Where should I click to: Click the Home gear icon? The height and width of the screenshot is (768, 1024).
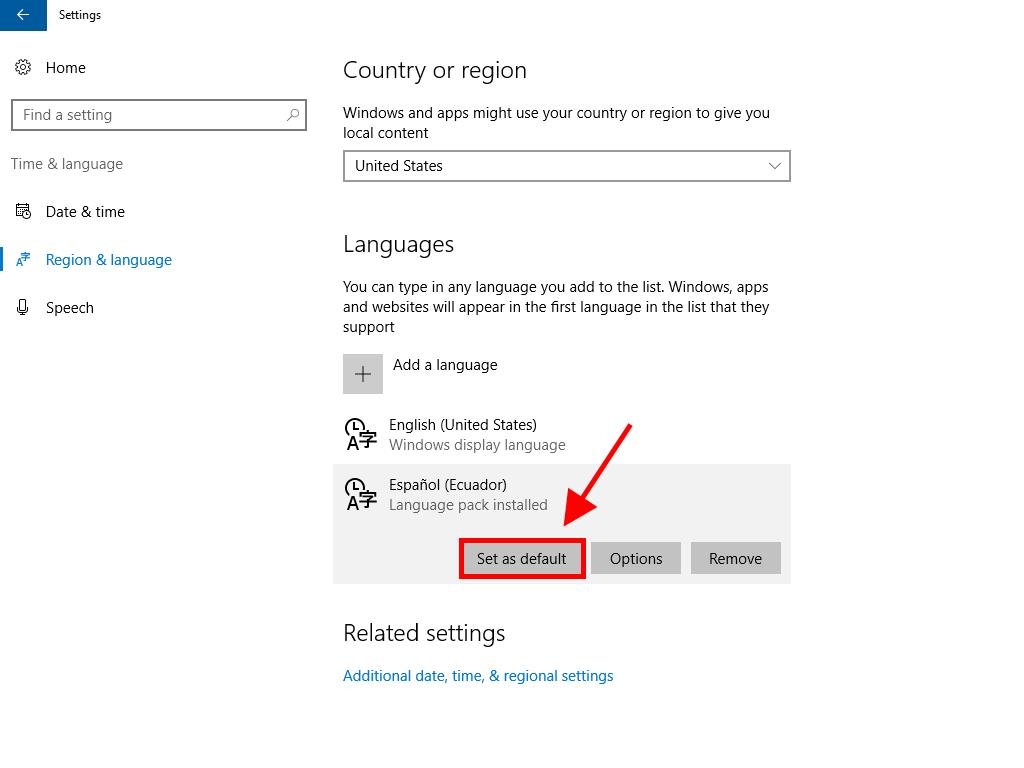(x=22, y=67)
